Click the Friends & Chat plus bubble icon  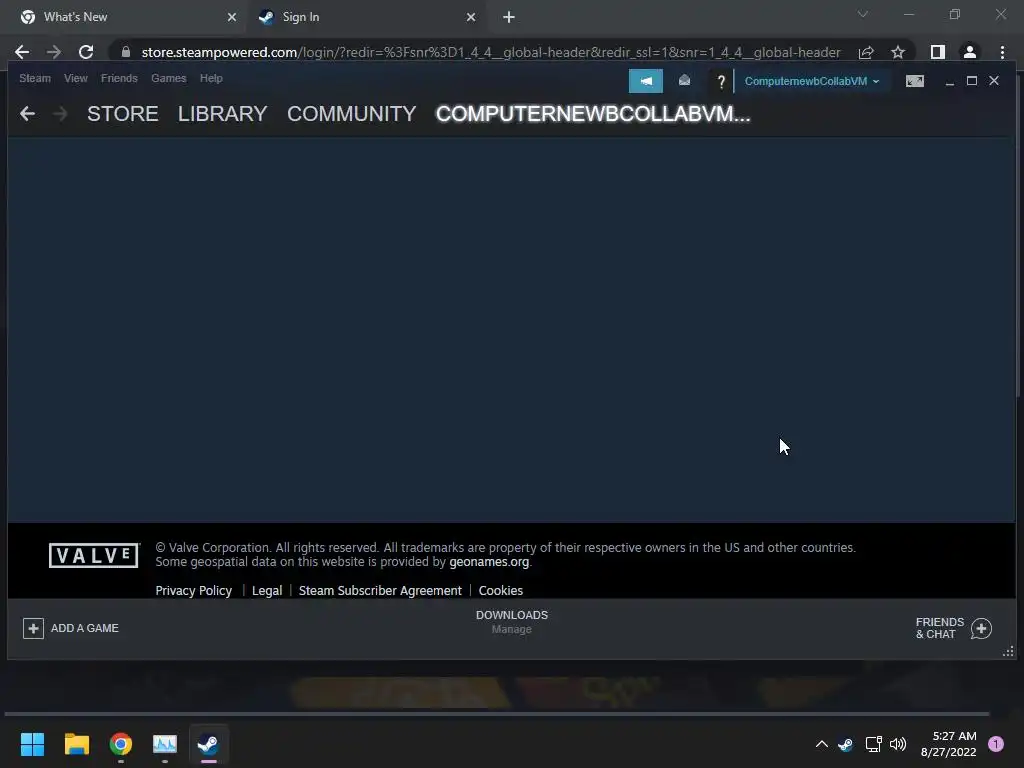tap(981, 628)
